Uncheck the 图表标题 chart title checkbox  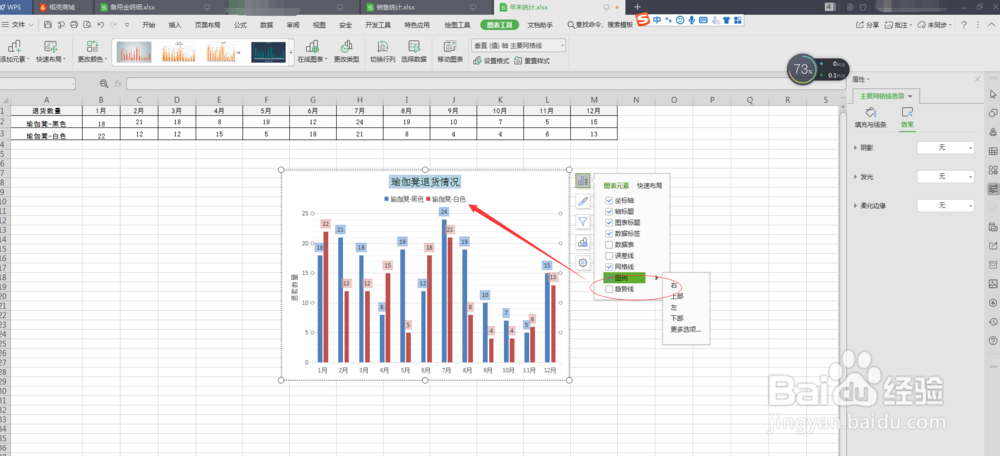(609, 223)
